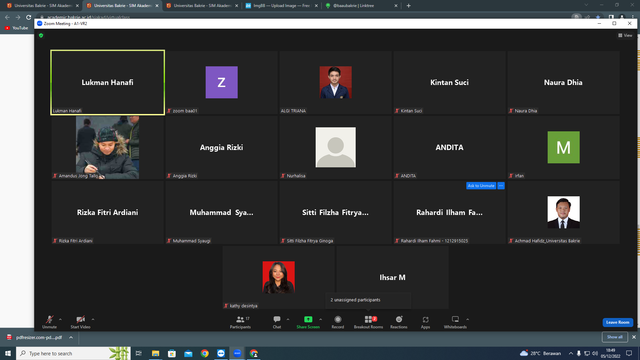Click the taskbar search box
Viewport: 640px width, 360px height.
tap(73, 353)
